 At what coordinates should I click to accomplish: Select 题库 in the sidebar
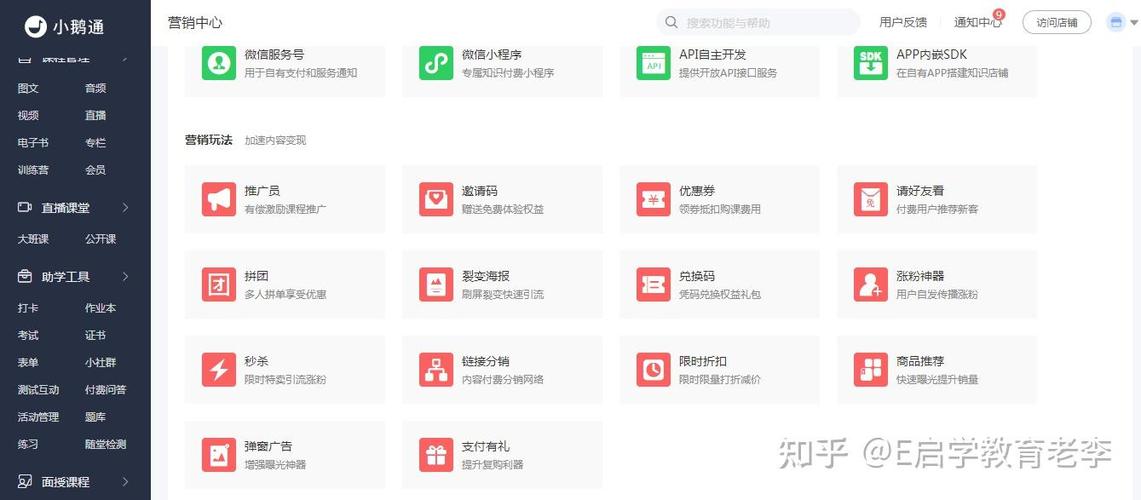(95, 417)
